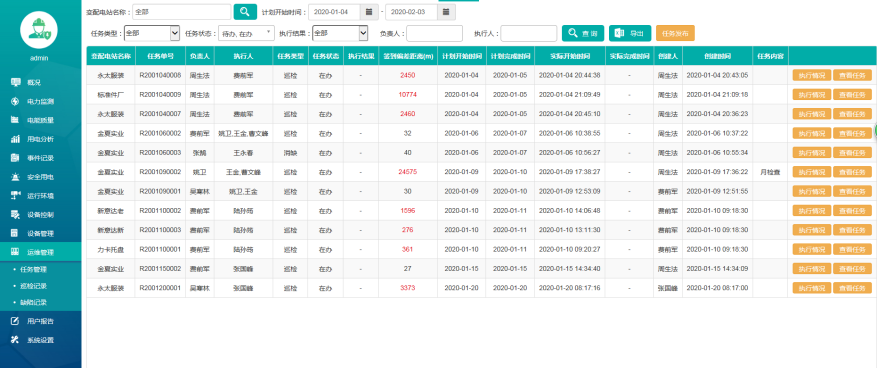Click 执行情况 for task R2001200001
Screen dimensions: 877x368
point(812,288)
